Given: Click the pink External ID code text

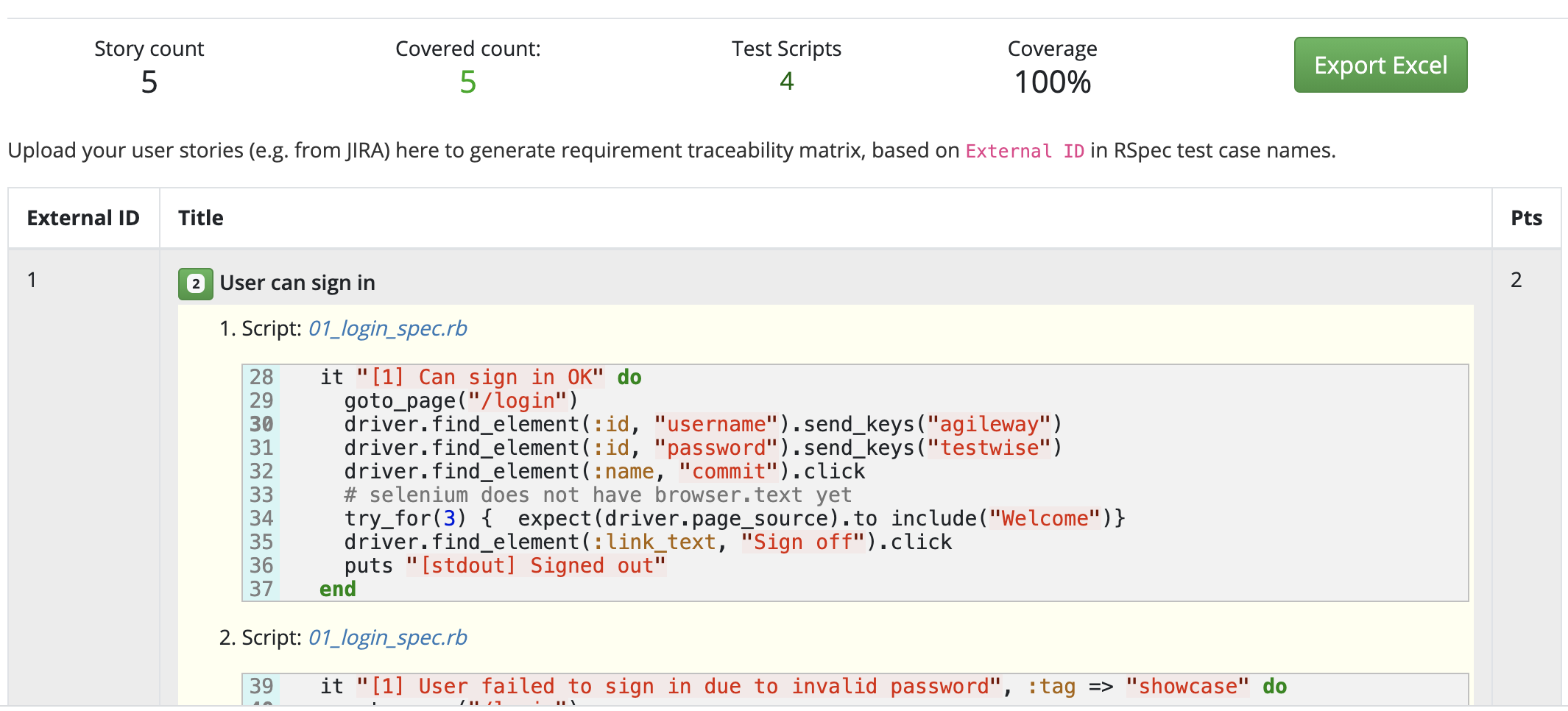Looking at the screenshot, I should pos(1025,152).
